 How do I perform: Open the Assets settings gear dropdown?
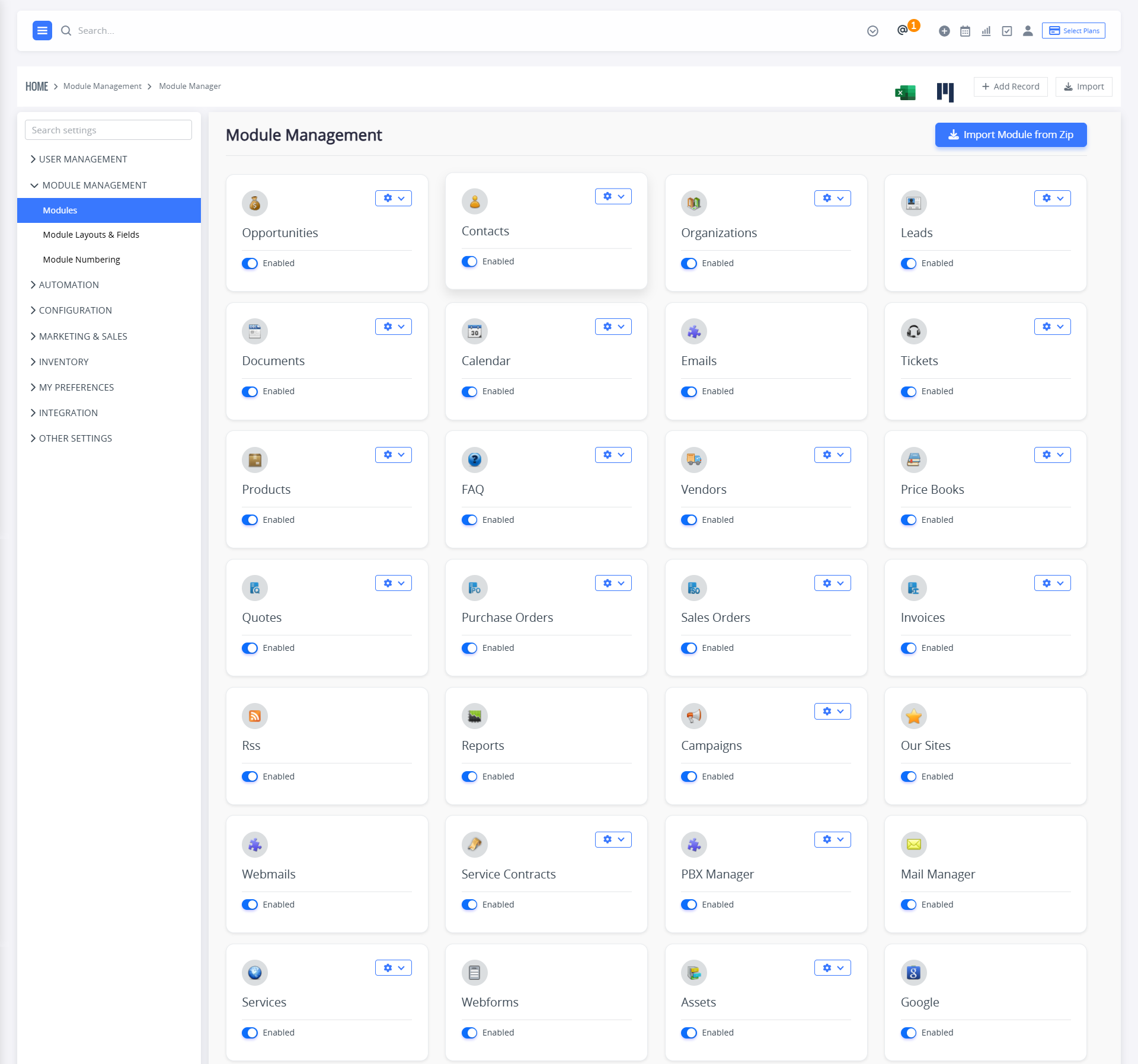pyautogui.click(x=833, y=968)
